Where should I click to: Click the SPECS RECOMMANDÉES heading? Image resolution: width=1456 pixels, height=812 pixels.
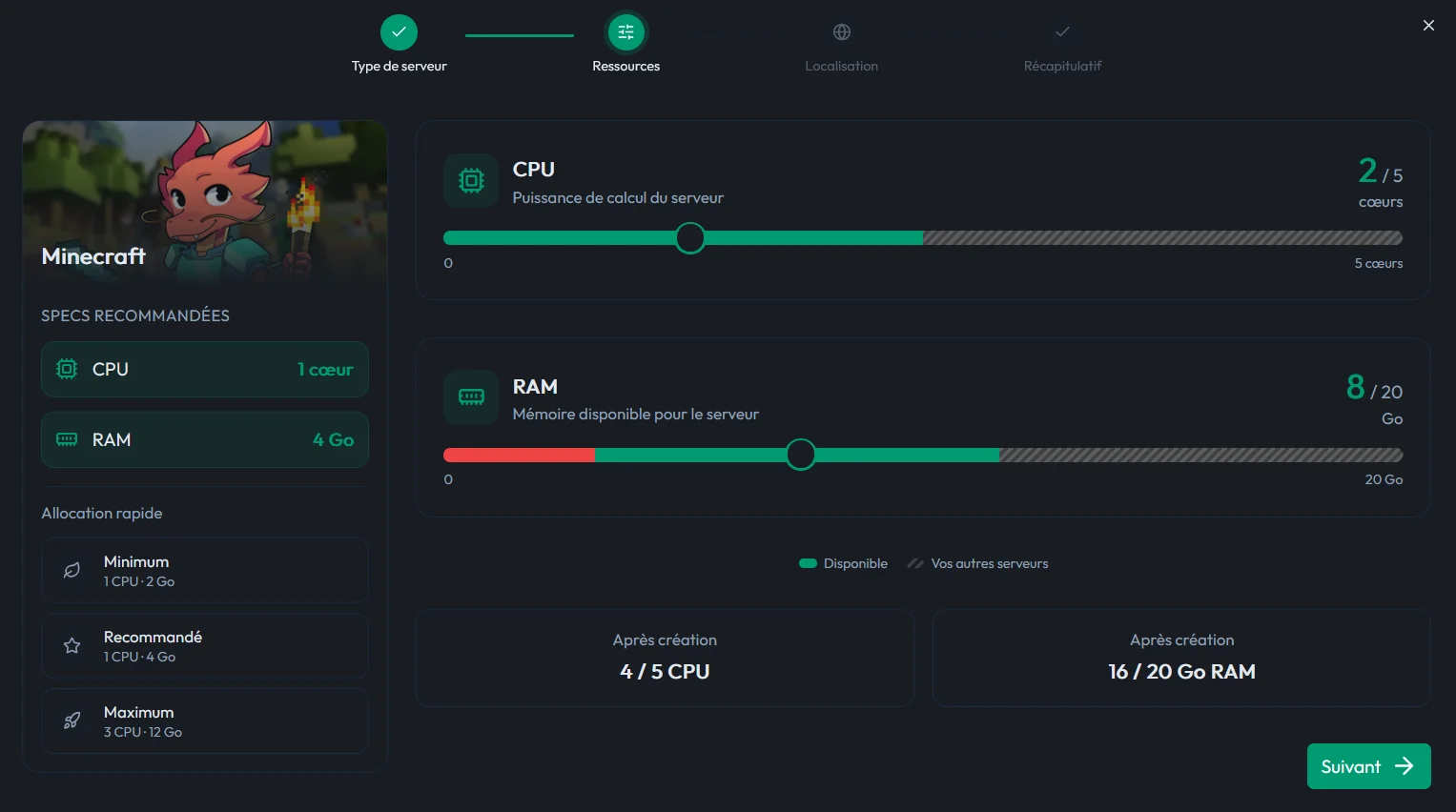(x=135, y=315)
